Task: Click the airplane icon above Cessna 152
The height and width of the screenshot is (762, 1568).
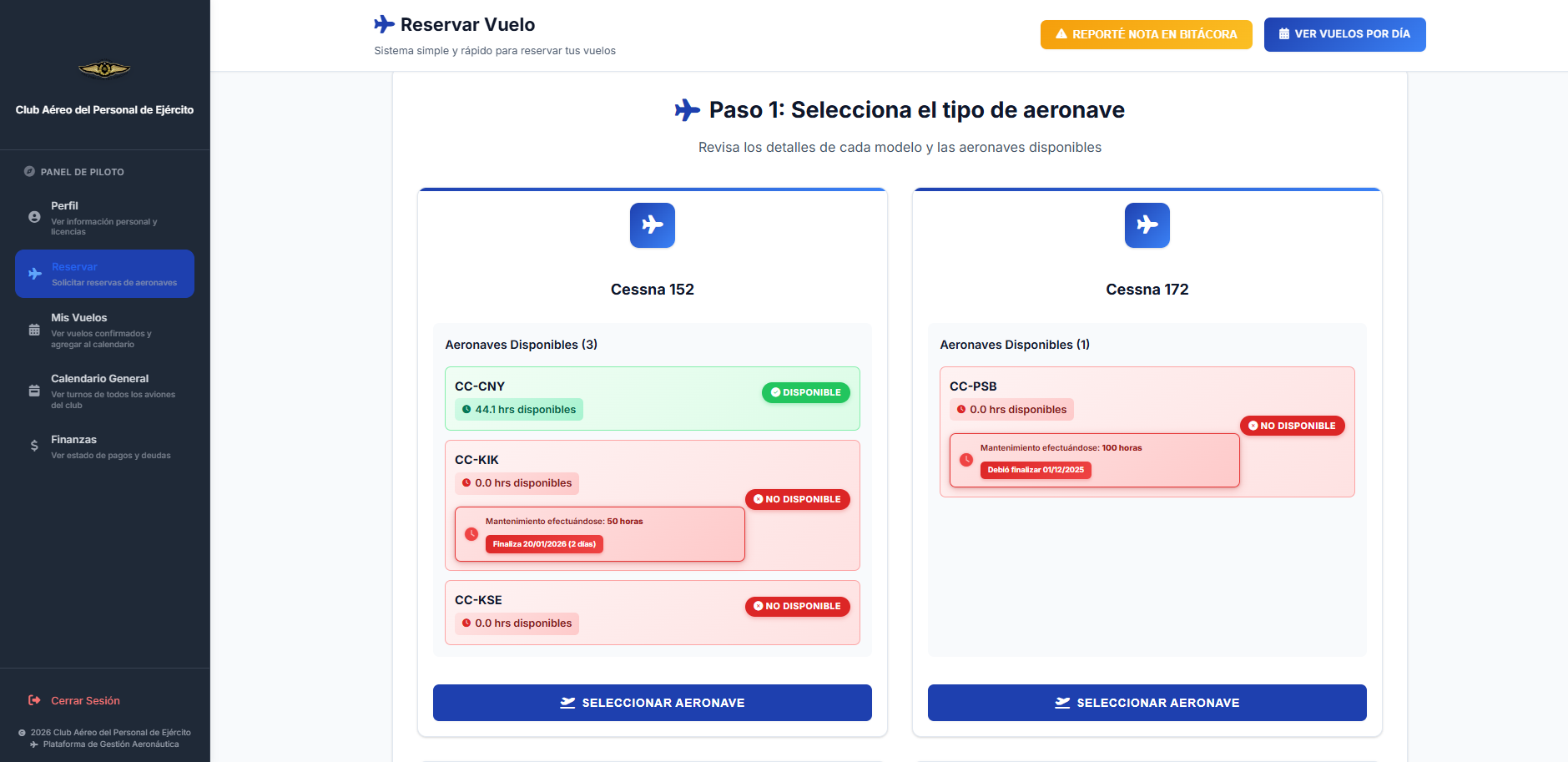Action: point(653,225)
